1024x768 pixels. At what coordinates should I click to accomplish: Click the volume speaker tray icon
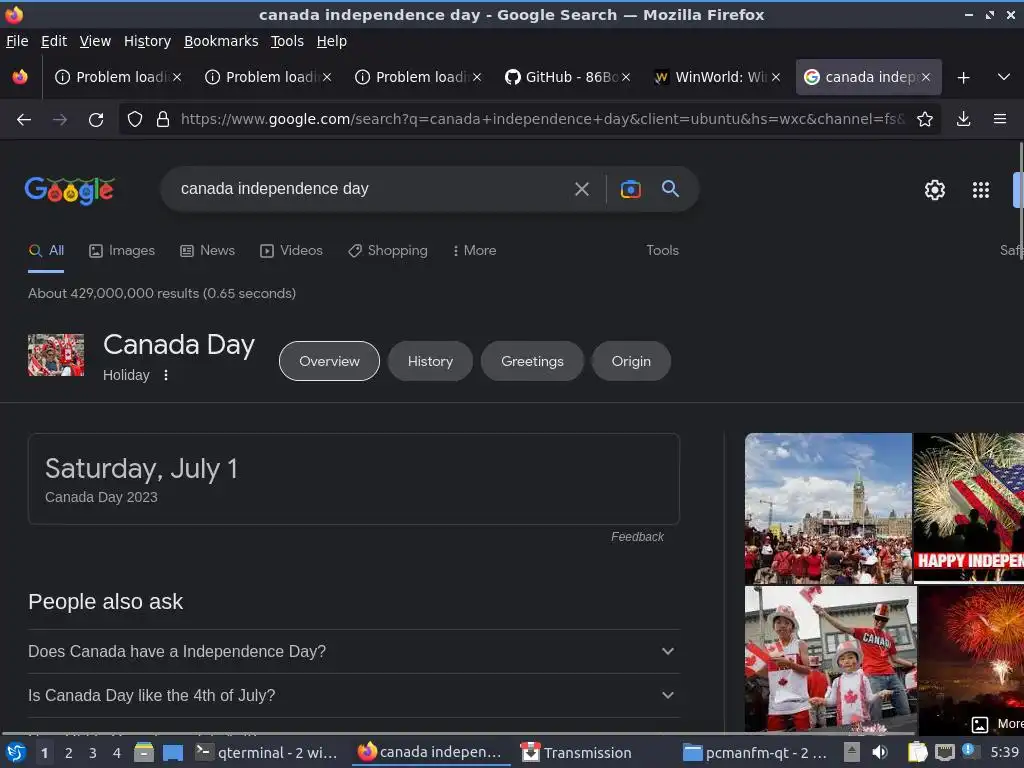tap(880, 752)
